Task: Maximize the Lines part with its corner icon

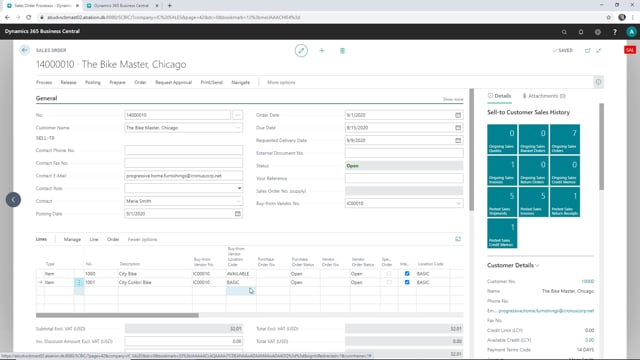Action: [458, 239]
